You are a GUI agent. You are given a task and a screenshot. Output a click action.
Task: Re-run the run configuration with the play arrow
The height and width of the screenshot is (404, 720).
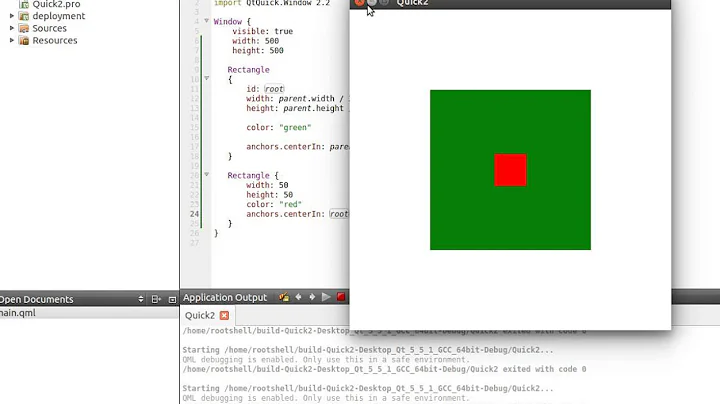[326, 297]
